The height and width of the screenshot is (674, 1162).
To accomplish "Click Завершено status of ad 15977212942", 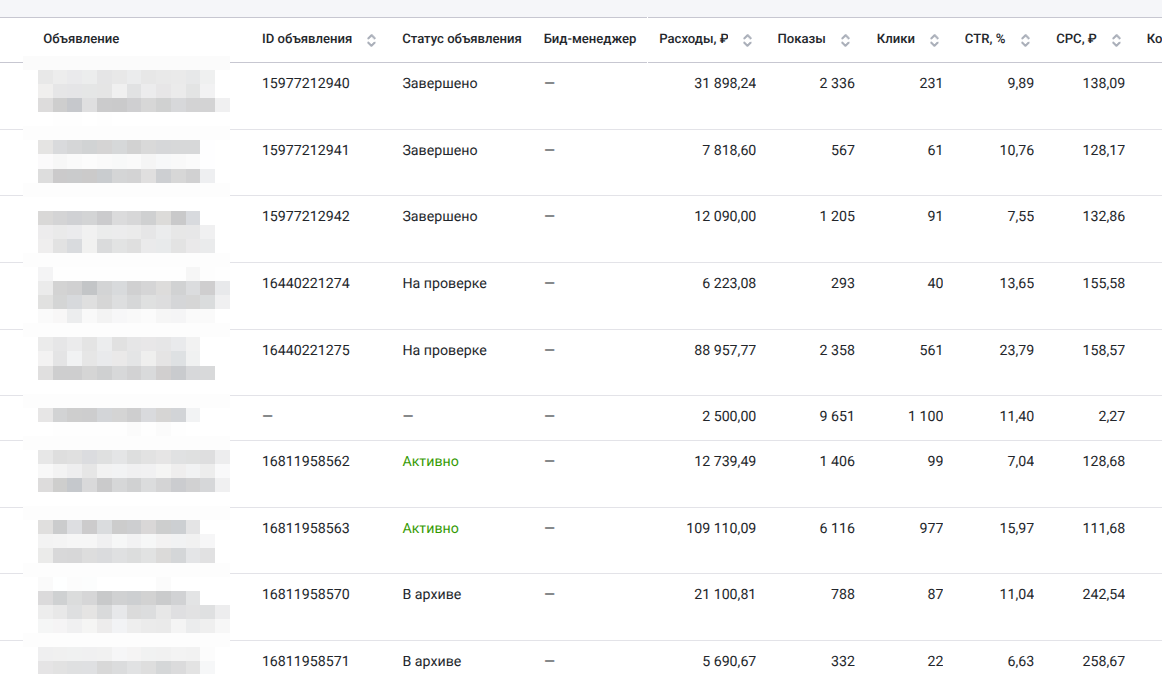I will (x=439, y=217).
